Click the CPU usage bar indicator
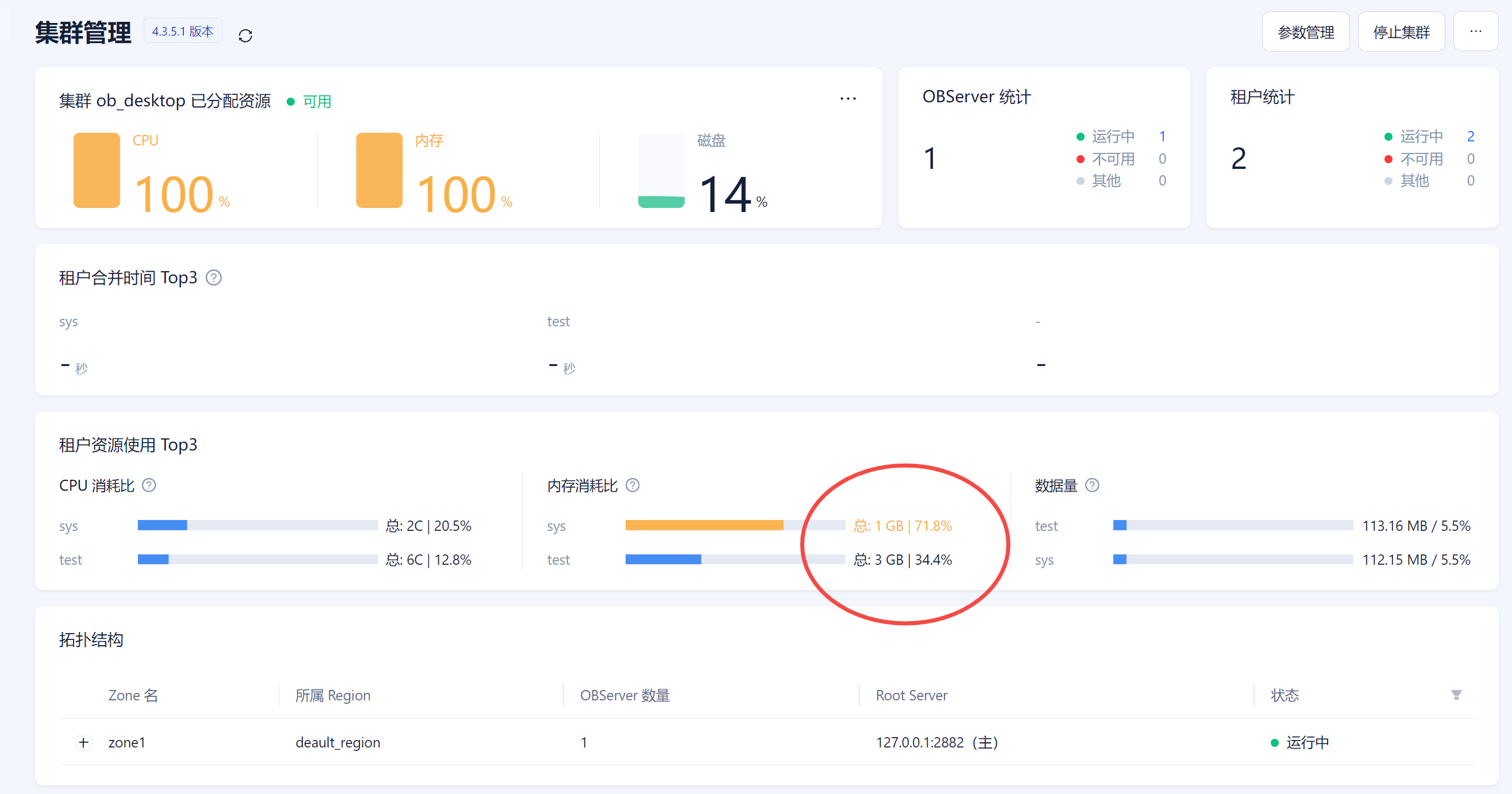Viewport: 1512px width, 794px height. (x=97, y=170)
